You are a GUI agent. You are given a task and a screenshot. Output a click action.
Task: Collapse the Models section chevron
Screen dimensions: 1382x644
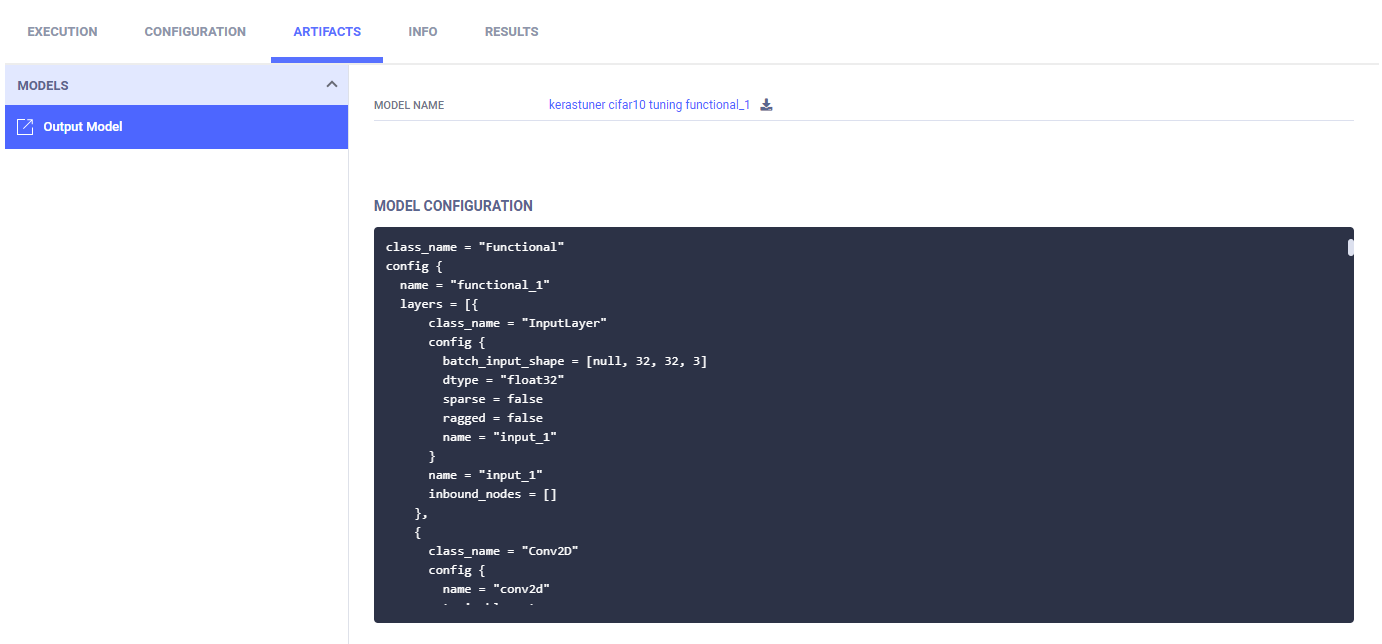pyautogui.click(x=332, y=85)
